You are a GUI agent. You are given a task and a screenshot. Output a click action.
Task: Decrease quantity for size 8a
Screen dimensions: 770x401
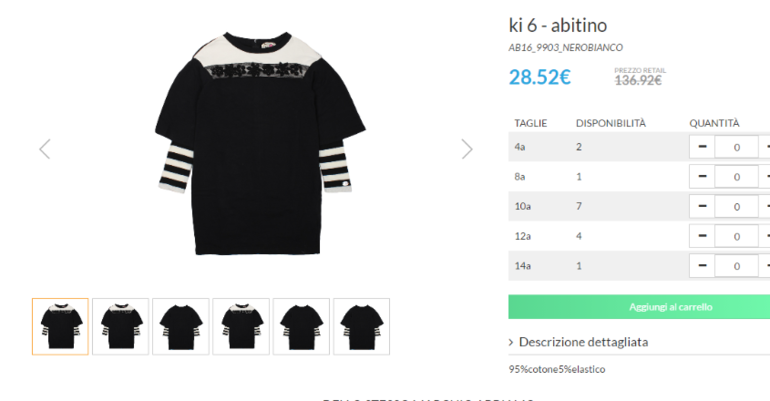702,177
